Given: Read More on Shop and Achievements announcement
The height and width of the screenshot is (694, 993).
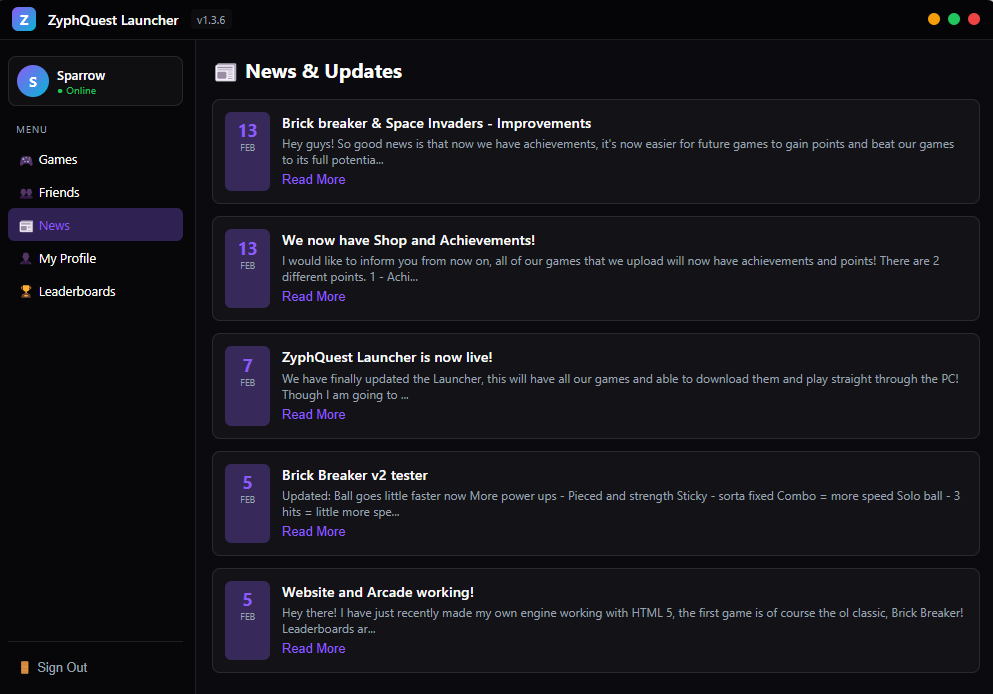Looking at the screenshot, I should [313, 296].
